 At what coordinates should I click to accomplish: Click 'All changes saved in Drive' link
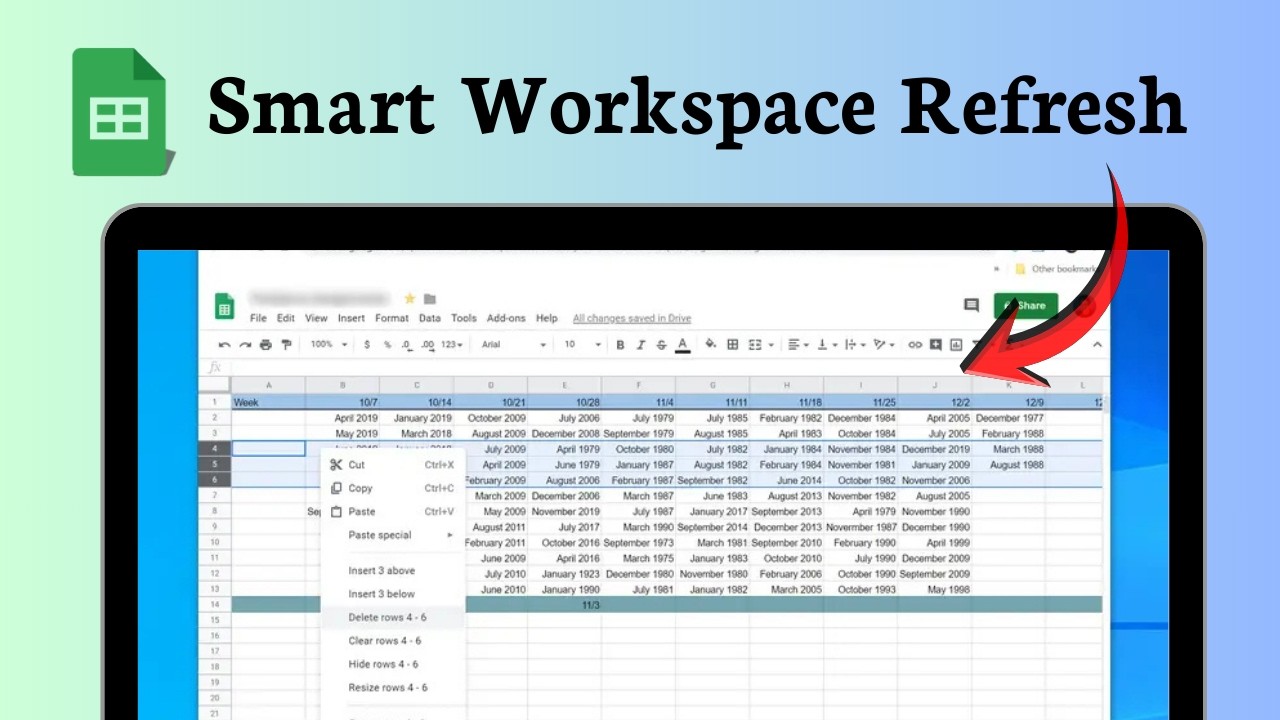click(632, 318)
